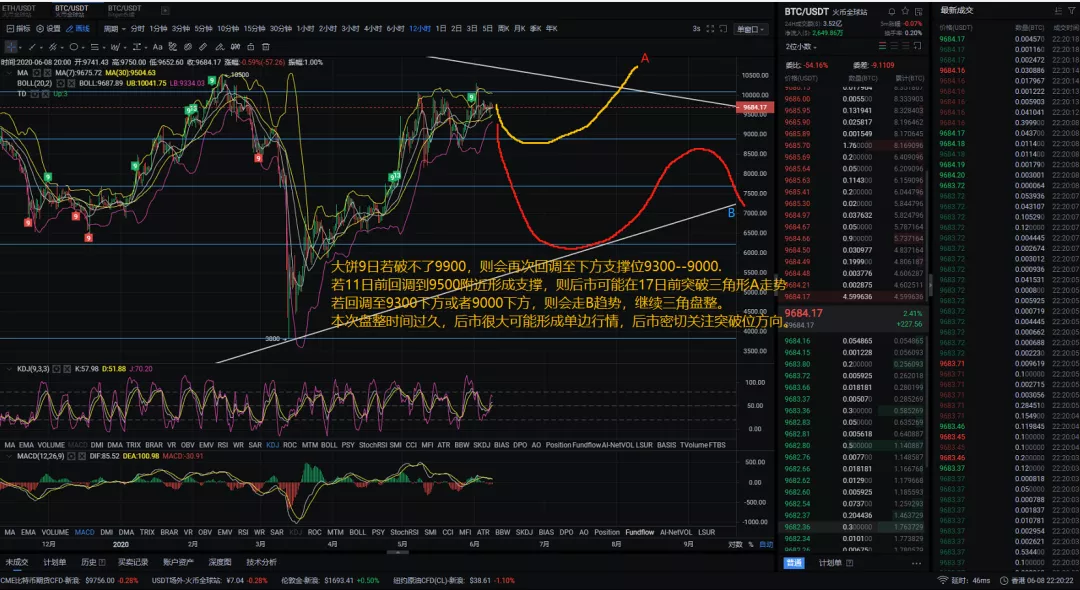Click the pencil freehand drawing tool
Viewport: 1080px width, 590px height.
220,47
